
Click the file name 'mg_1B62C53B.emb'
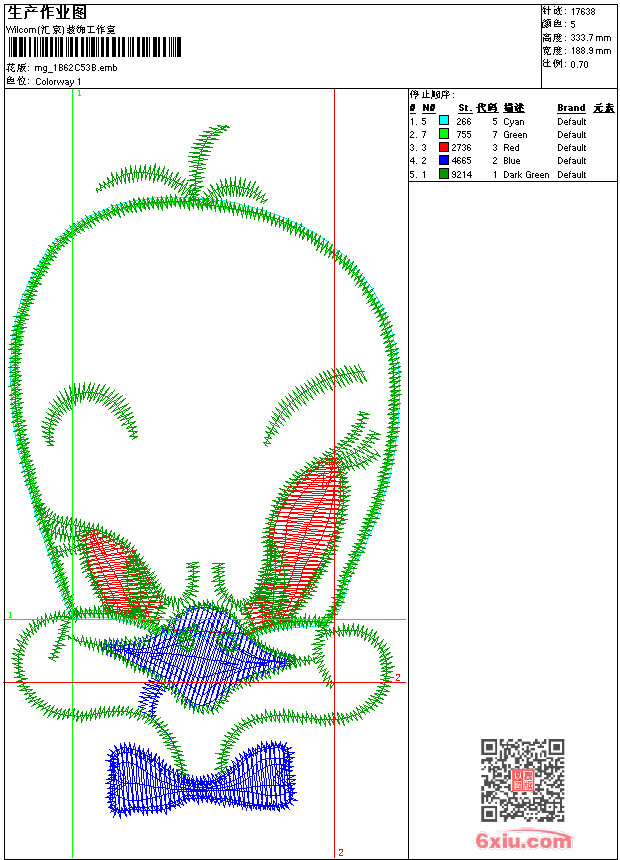(76, 68)
